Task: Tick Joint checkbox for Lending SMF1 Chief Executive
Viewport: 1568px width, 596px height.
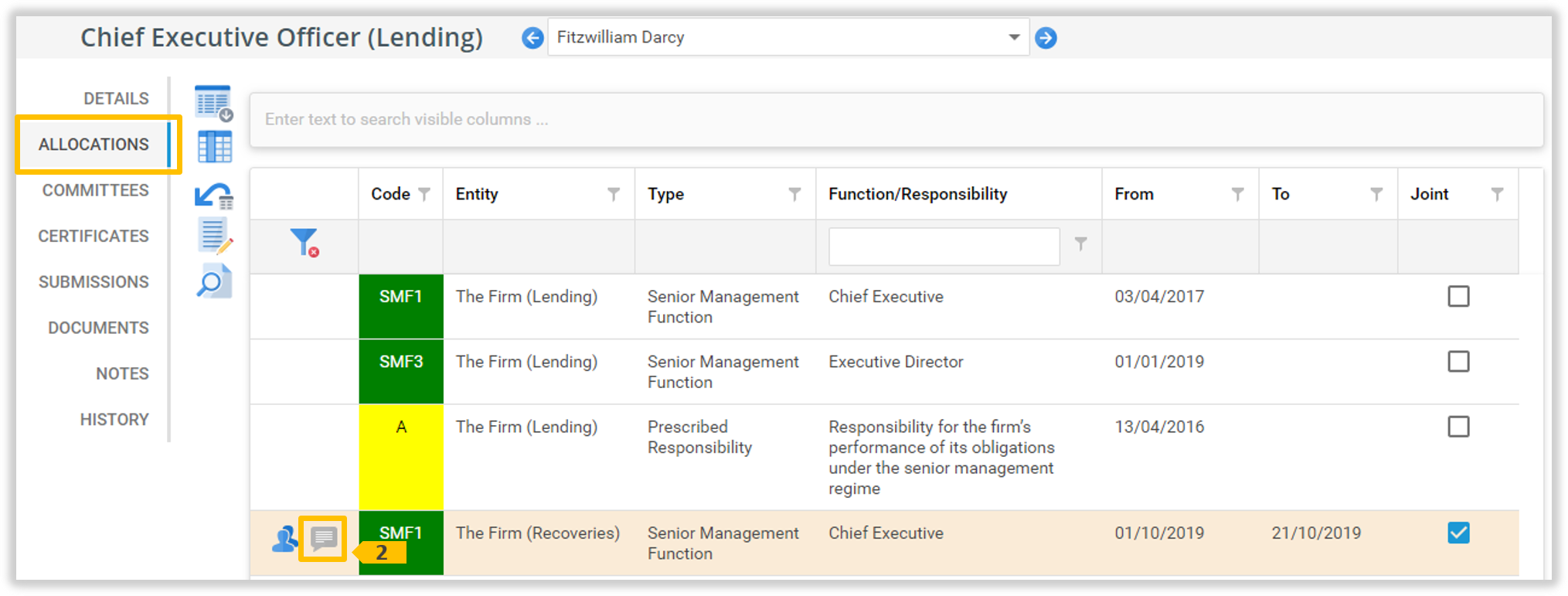Action: point(1457,297)
